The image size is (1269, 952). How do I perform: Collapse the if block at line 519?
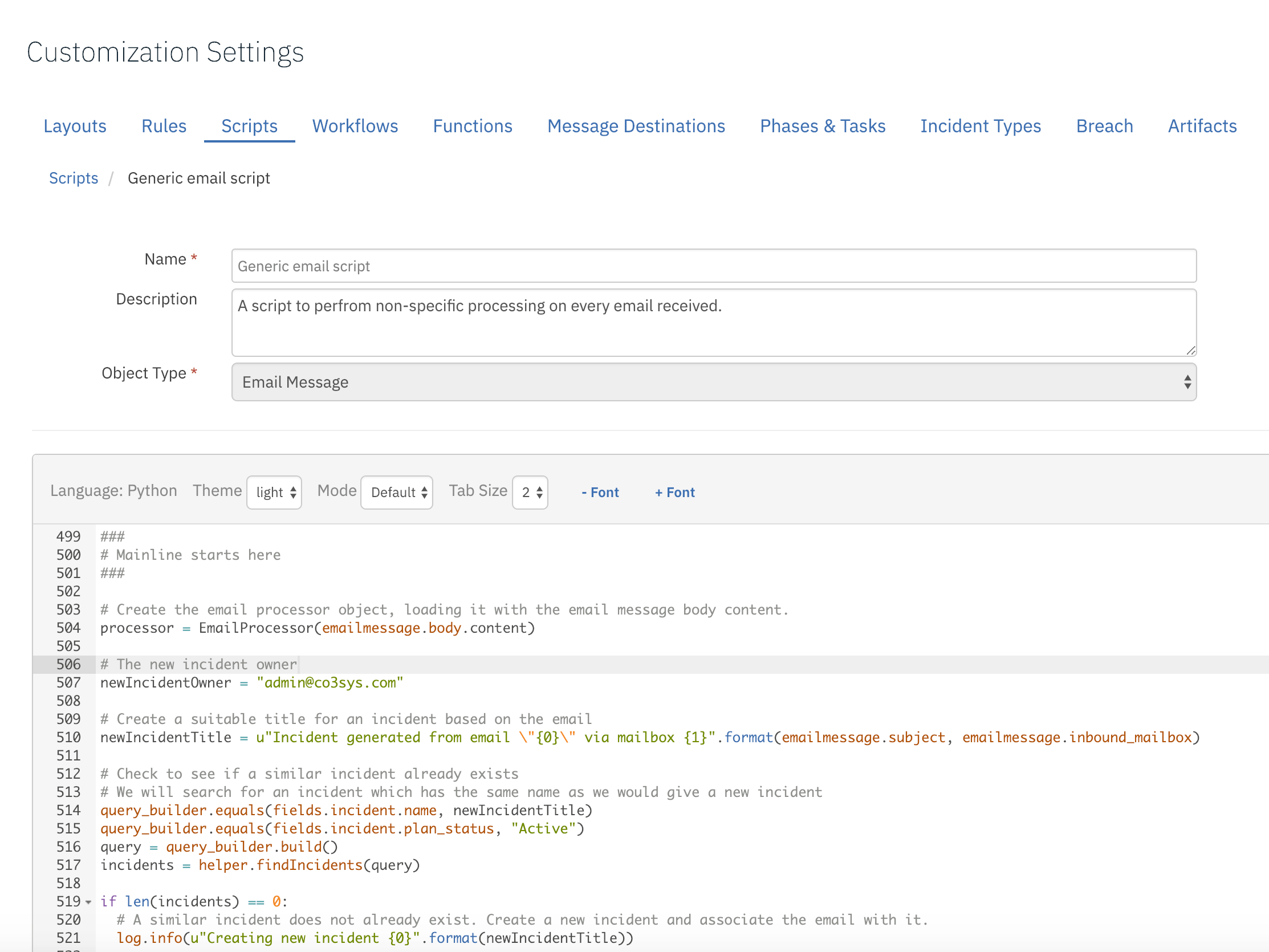(x=89, y=901)
